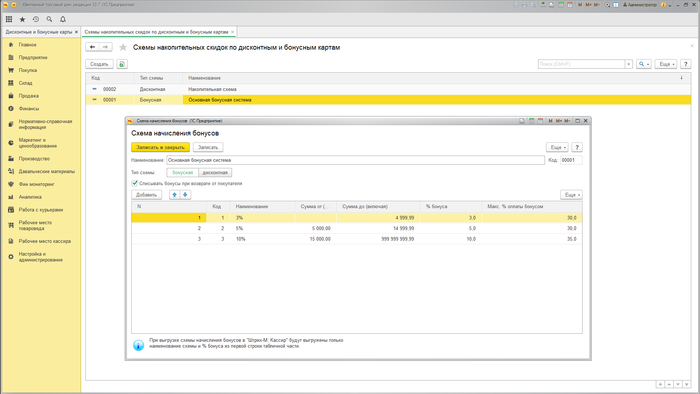Image resolution: width=700 pixels, height=394 pixels.
Task: Click cell 4 999,99 in Сумма до
Action: [378, 218]
